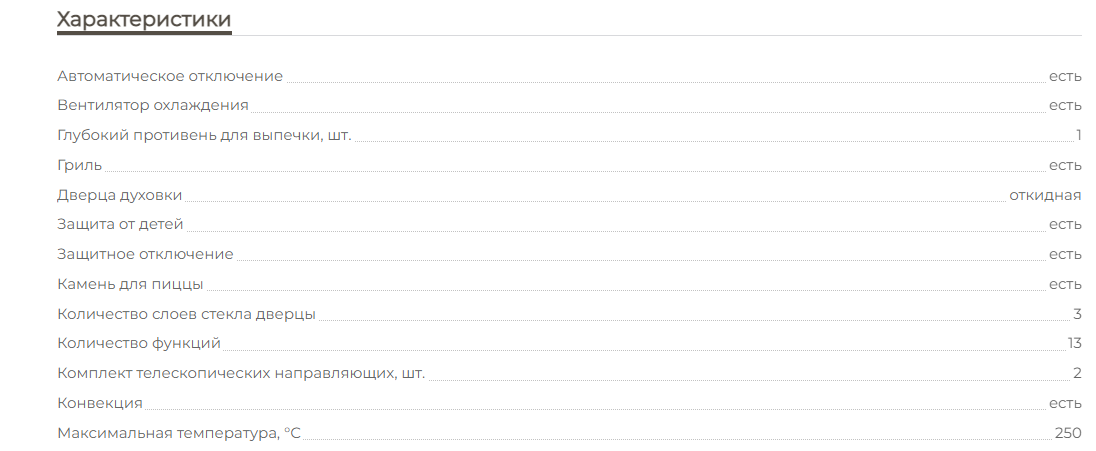1096x451 pixels.
Task: Select the Количество функций label
Action: point(139,344)
